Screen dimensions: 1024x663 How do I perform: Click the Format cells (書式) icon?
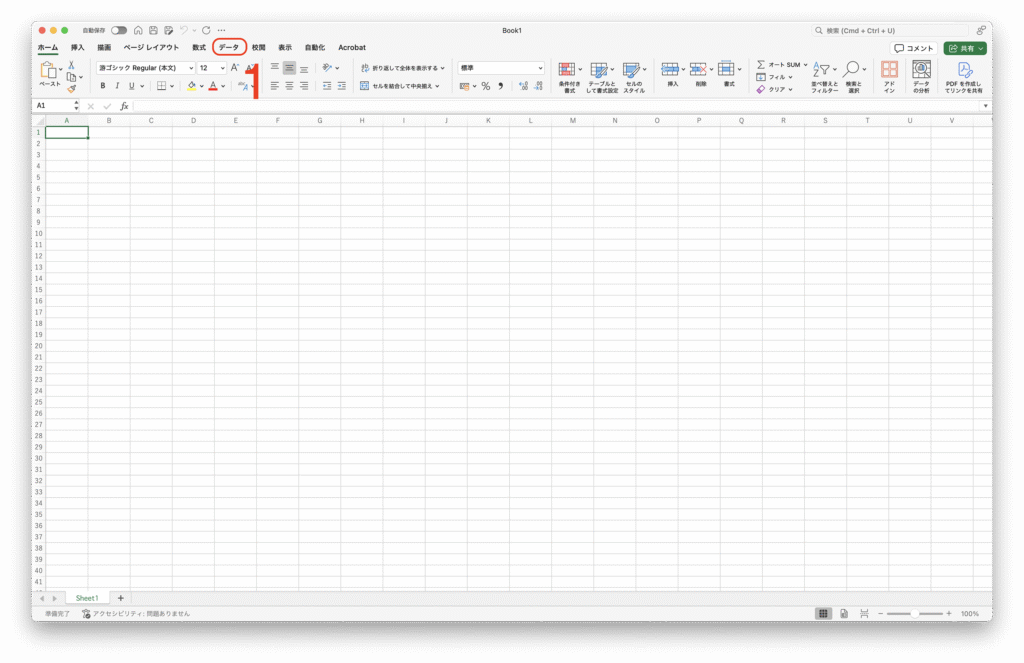(726, 69)
